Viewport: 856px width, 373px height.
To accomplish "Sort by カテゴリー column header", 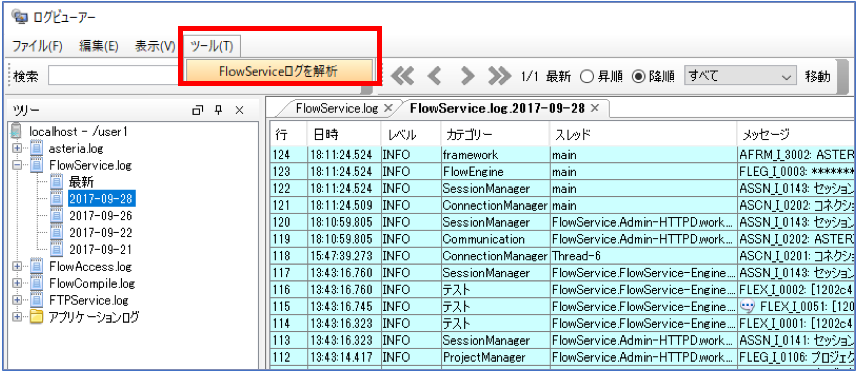I will point(495,134).
